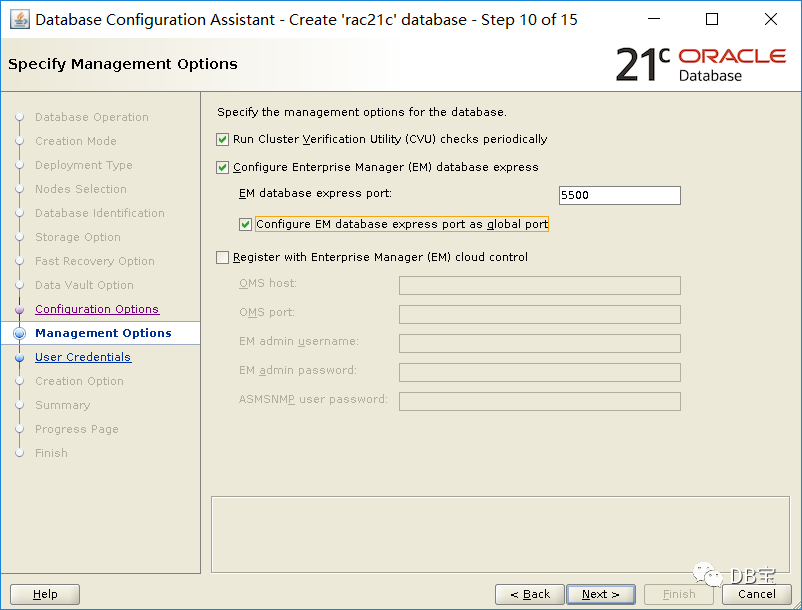This screenshot has width=802, height=610.
Task: Click the empty message area at bottom
Action: point(500,534)
